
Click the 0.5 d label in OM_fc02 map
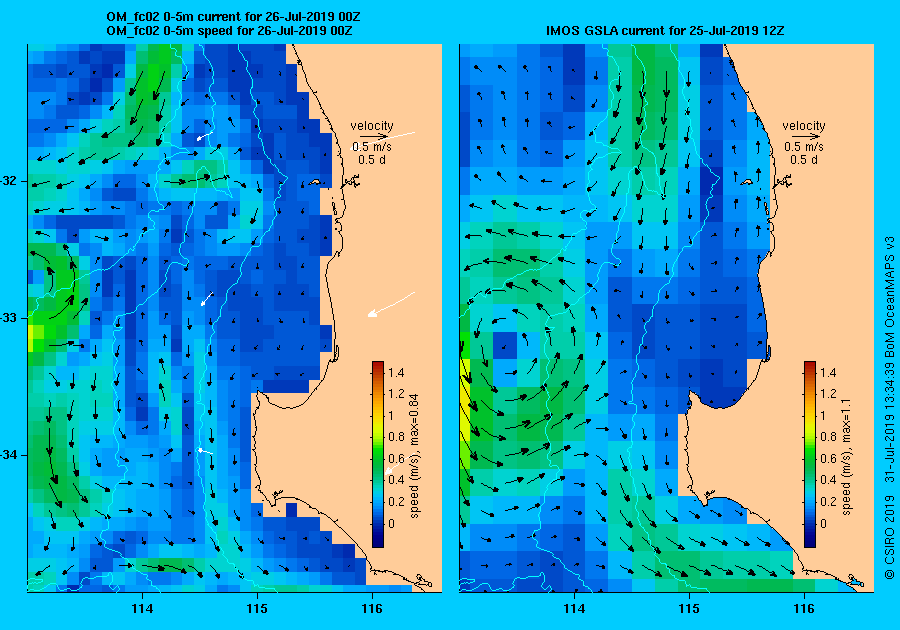click(x=372, y=160)
